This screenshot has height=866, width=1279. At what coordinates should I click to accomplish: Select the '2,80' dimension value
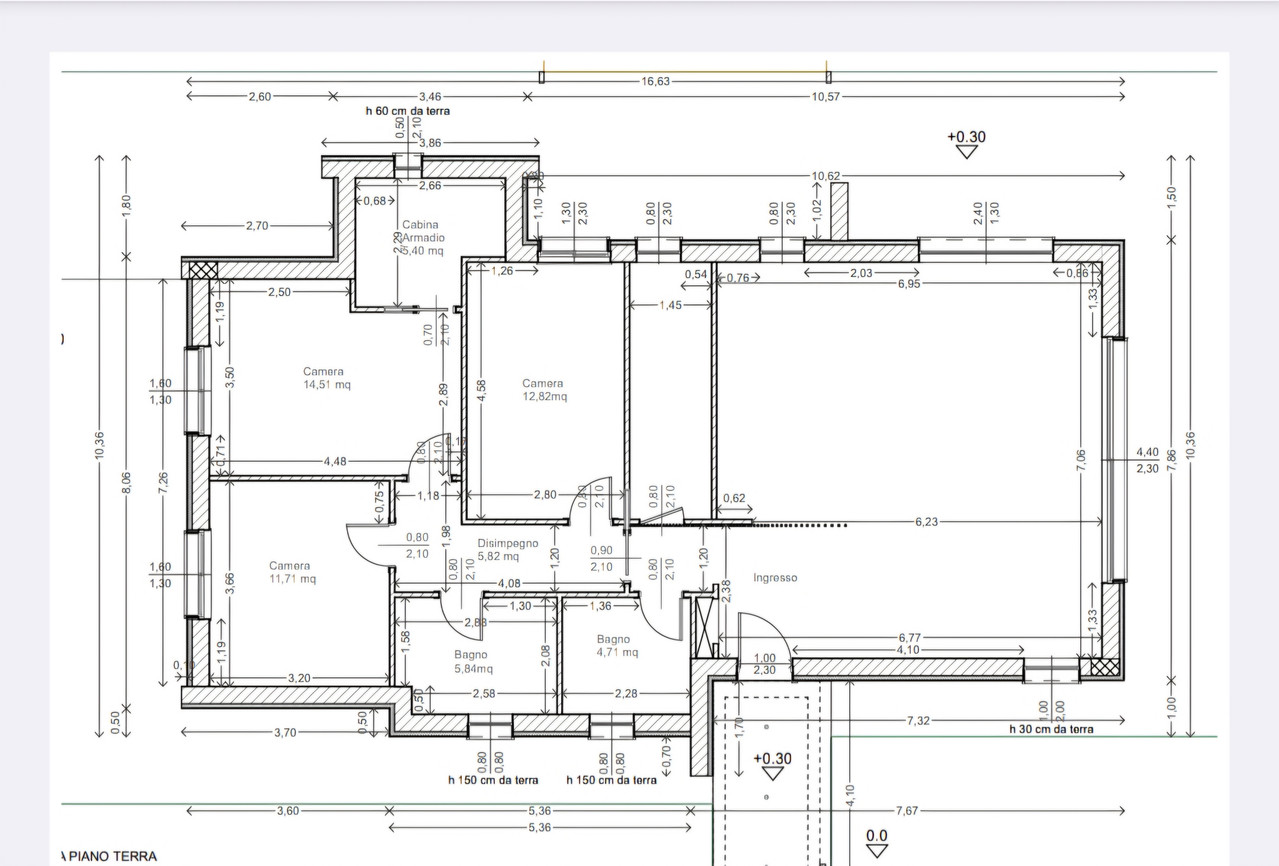[x=545, y=495]
